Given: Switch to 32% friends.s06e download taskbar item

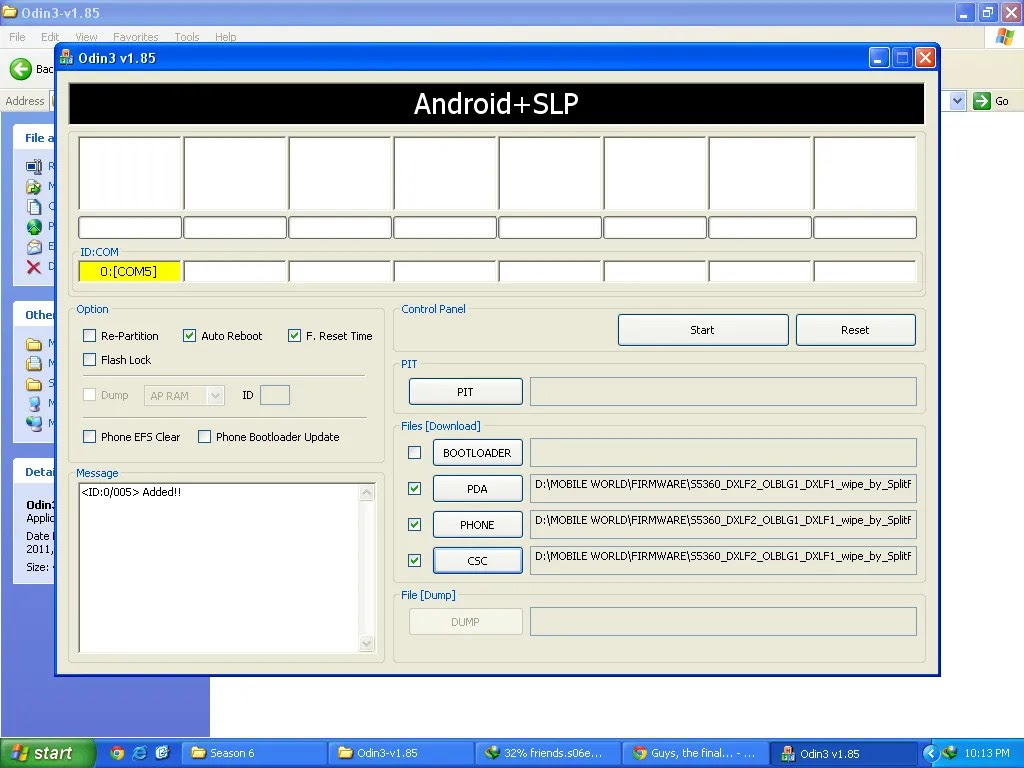Looking at the screenshot, I should pyautogui.click(x=547, y=753).
